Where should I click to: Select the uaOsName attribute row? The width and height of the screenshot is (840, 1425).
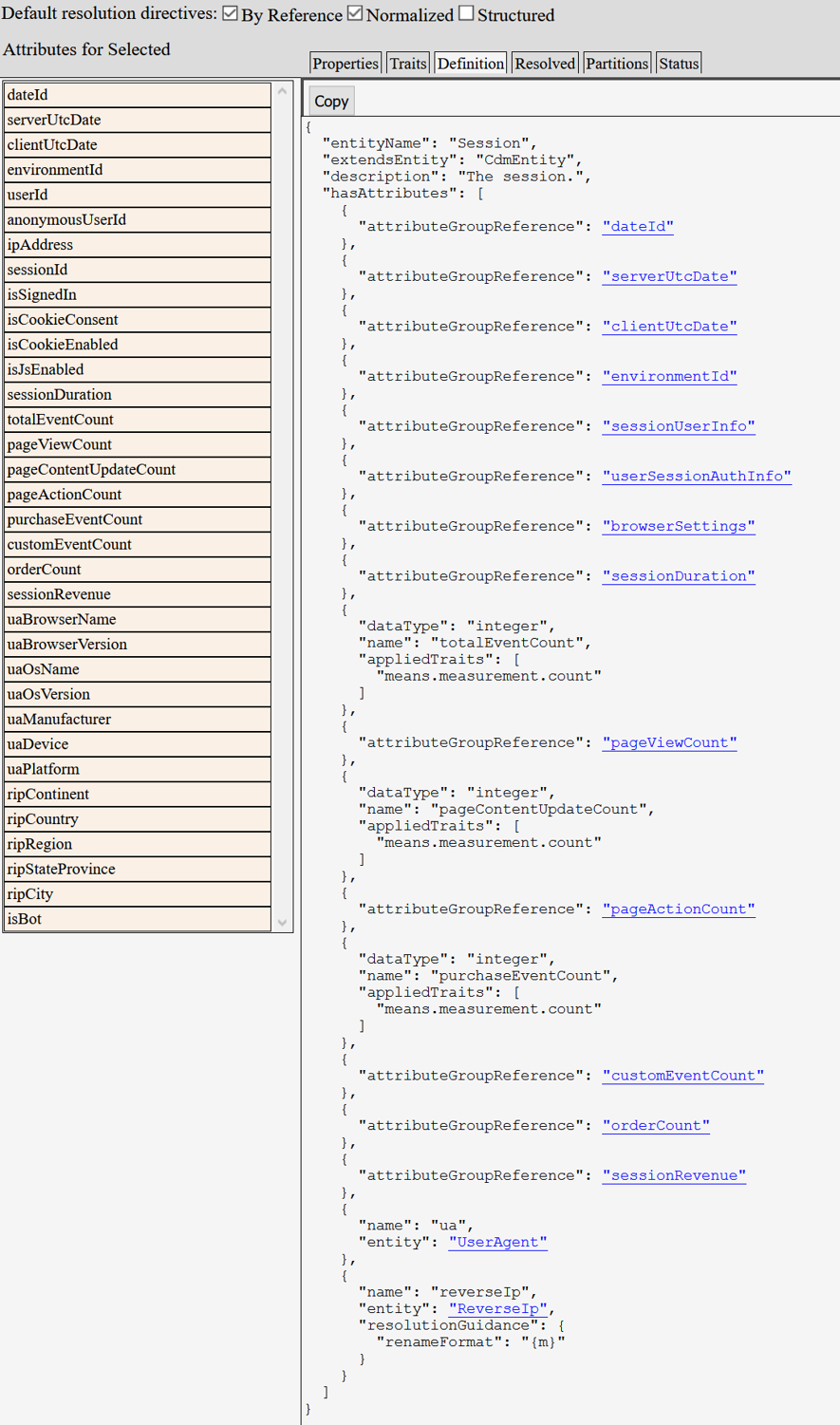click(138, 669)
